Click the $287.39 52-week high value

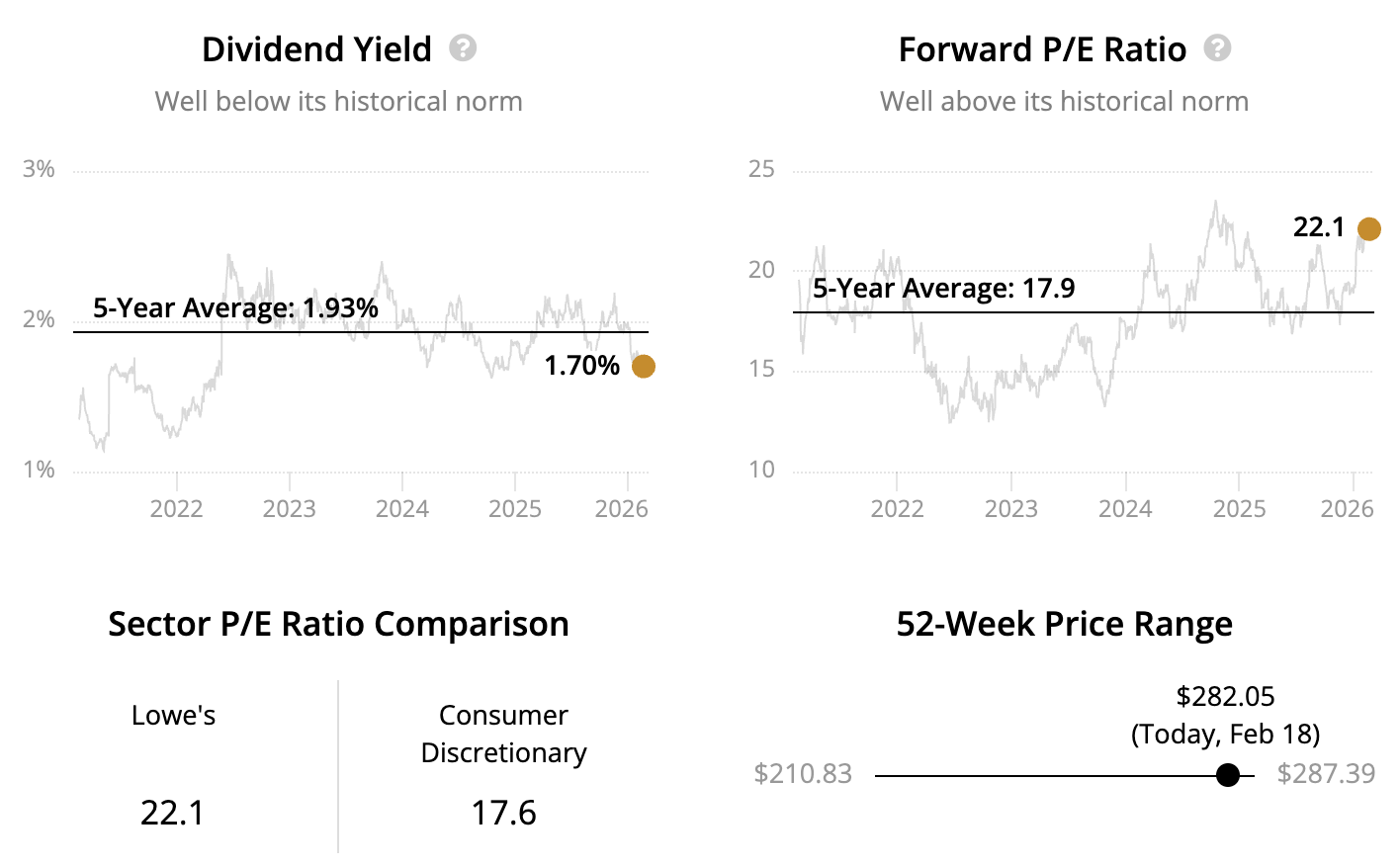pyautogui.click(x=1325, y=773)
